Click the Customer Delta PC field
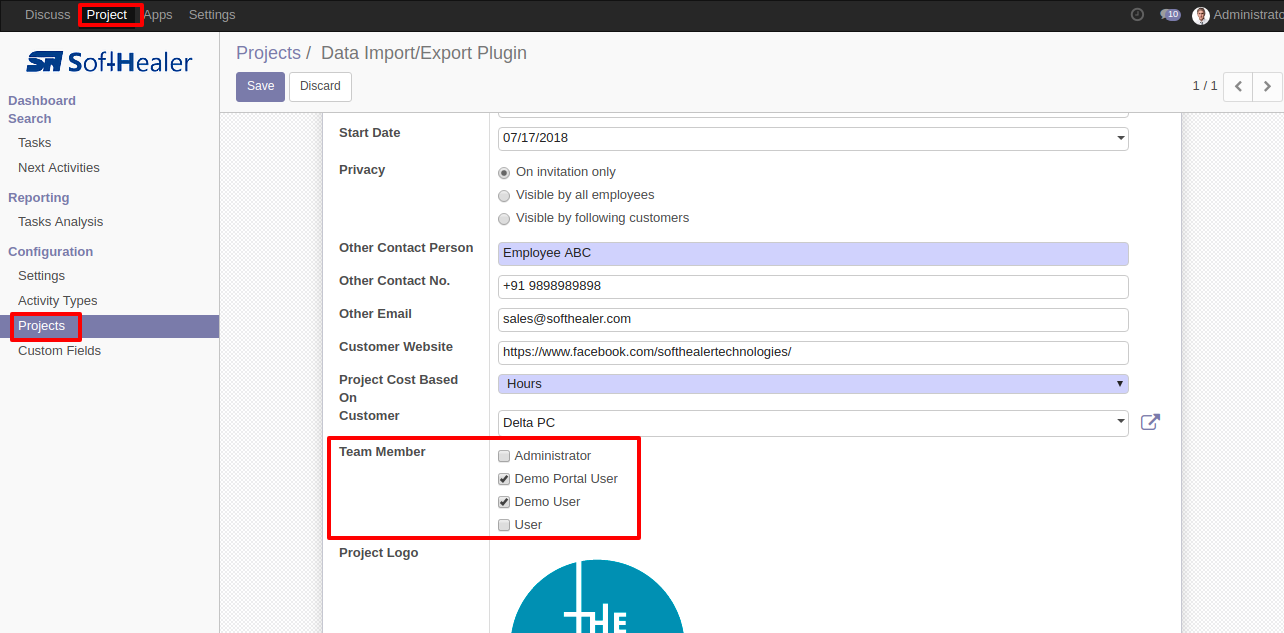The width and height of the screenshot is (1284, 633). pos(813,423)
